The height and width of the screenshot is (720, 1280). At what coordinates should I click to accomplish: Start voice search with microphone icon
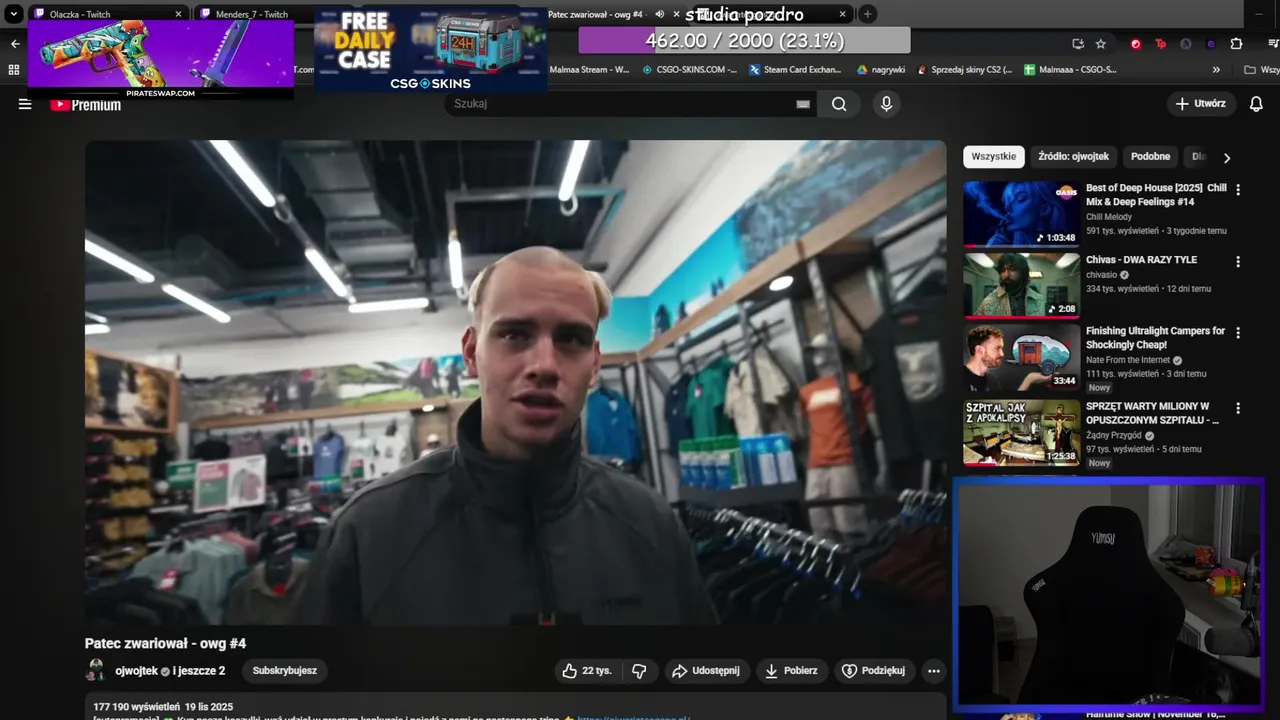(886, 104)
